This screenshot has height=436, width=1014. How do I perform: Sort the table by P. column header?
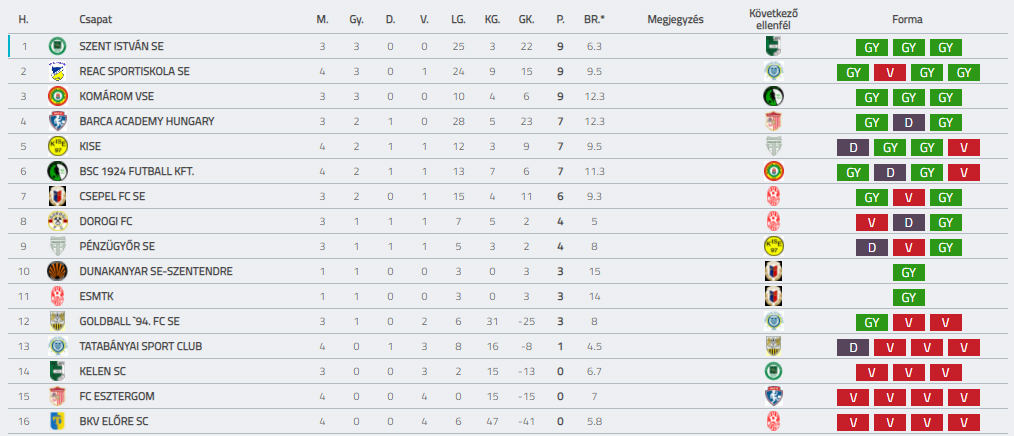(560, 19)
